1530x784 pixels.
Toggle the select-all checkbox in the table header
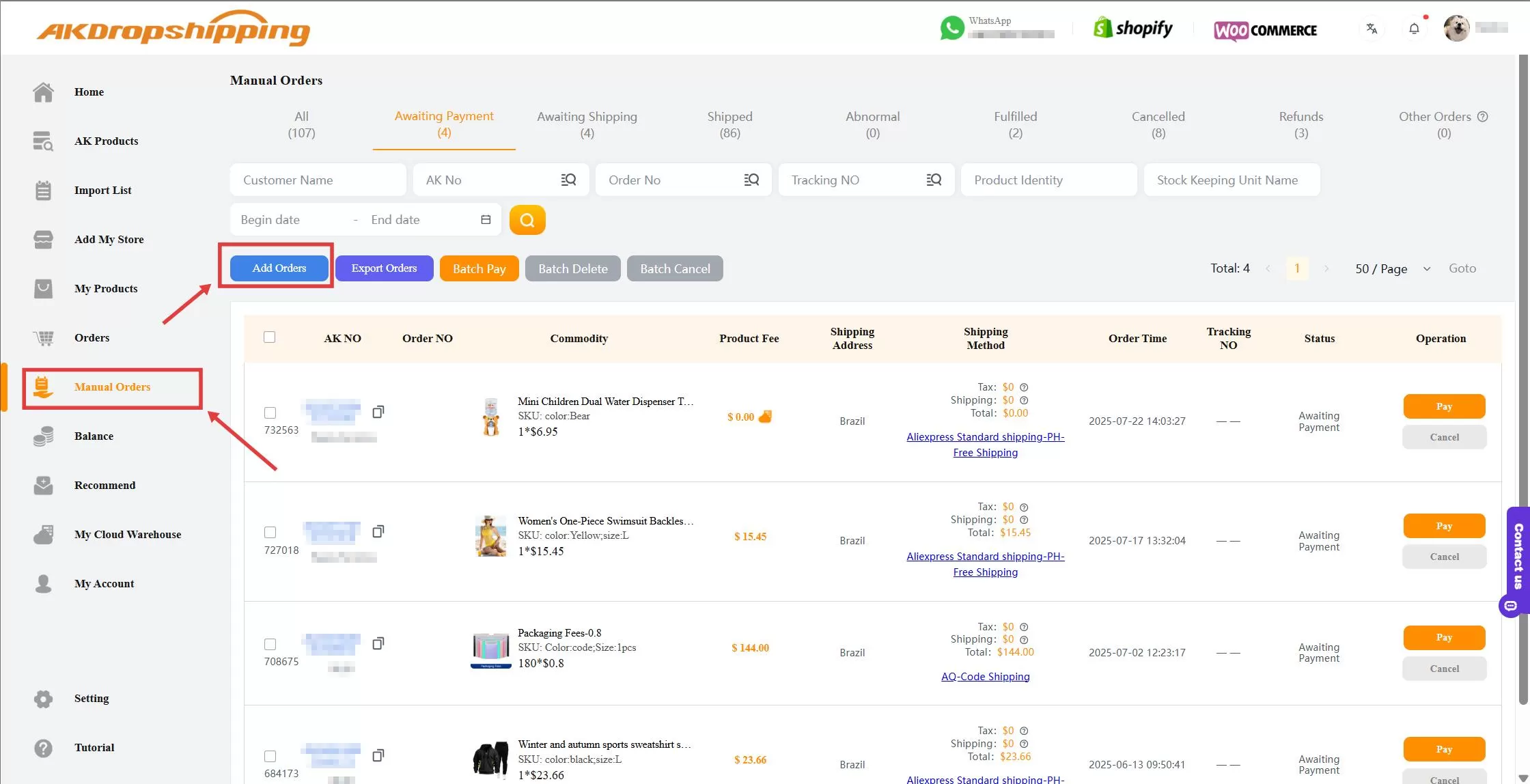(x=269, y=337)
